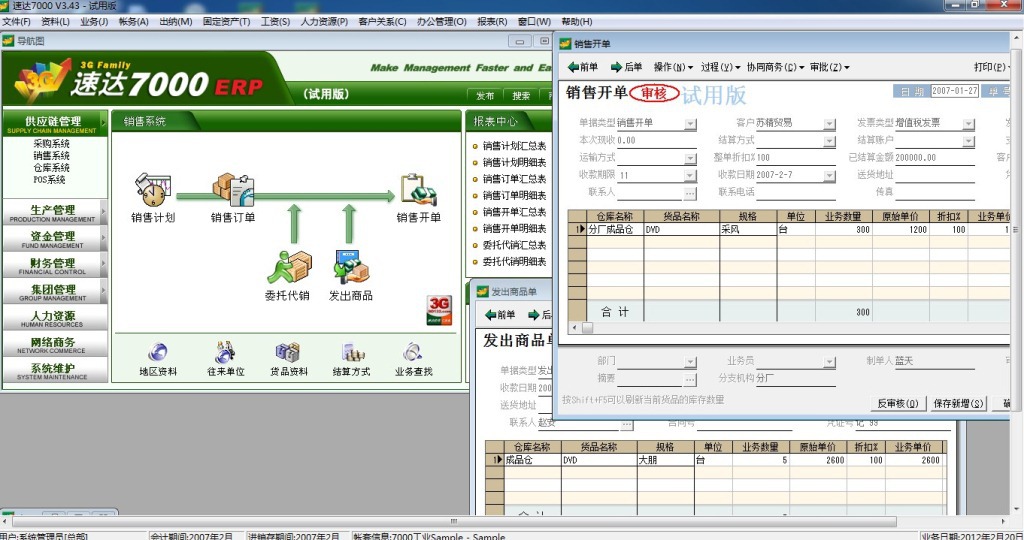
Task: Click the 销售开单 window title icon
Action: (x=566, y=44)
